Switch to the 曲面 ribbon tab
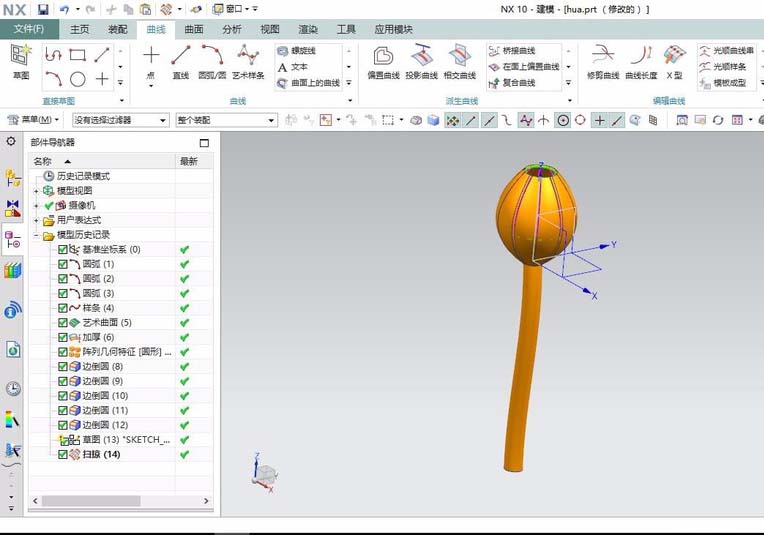 pos(193,29)
